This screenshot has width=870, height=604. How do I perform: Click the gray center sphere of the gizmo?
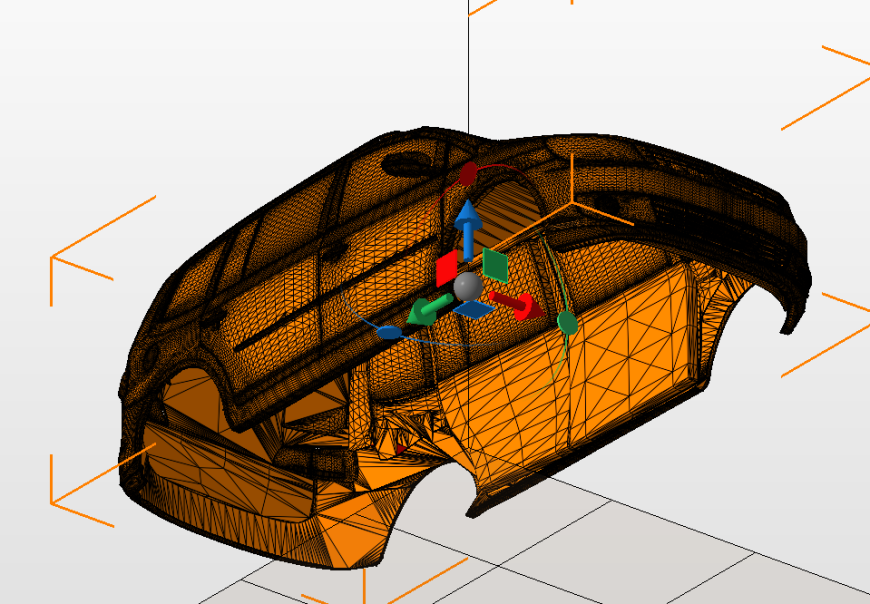coord(468,286)
